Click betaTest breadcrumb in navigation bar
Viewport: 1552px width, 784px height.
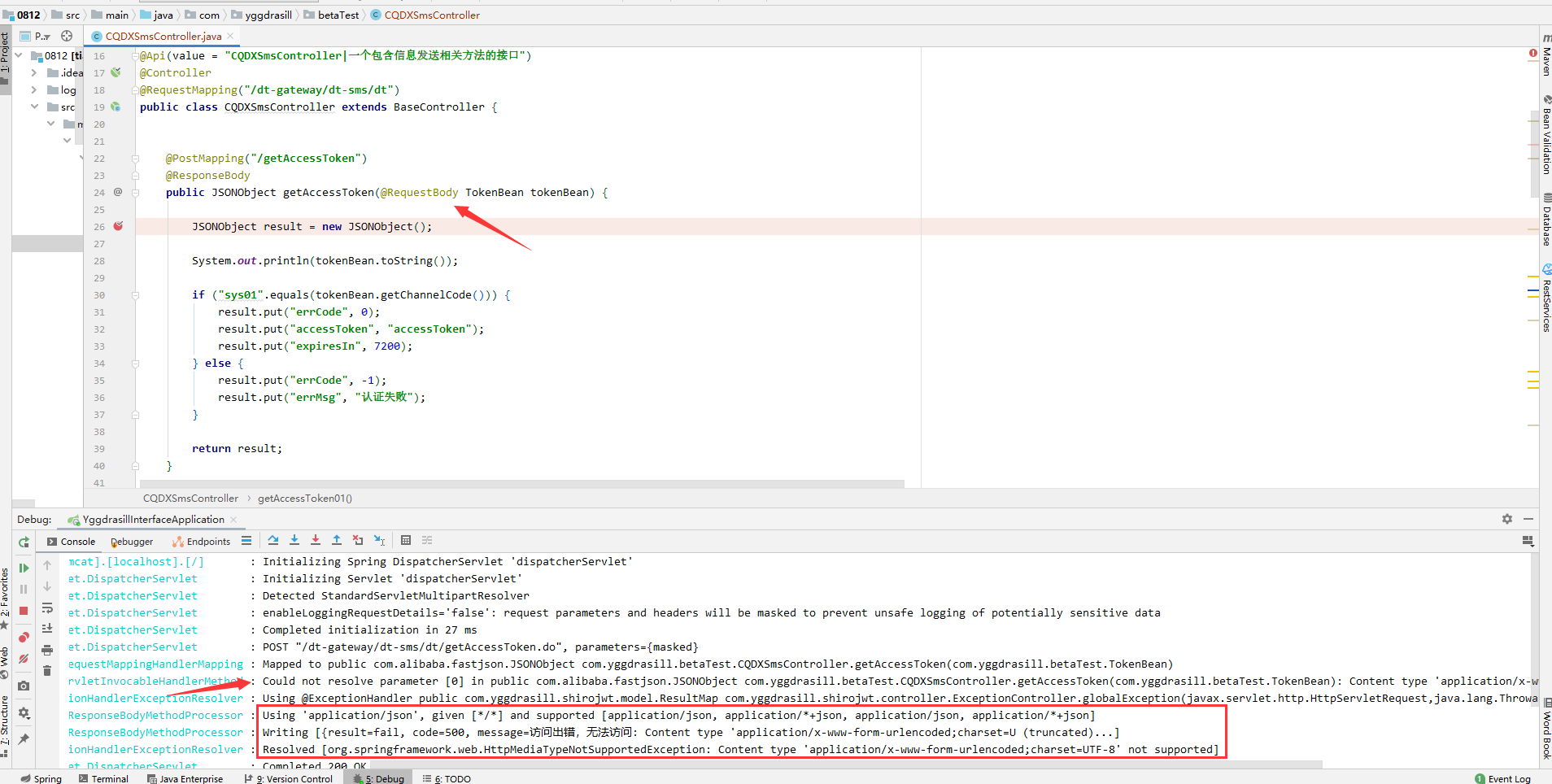click(331, 15)
